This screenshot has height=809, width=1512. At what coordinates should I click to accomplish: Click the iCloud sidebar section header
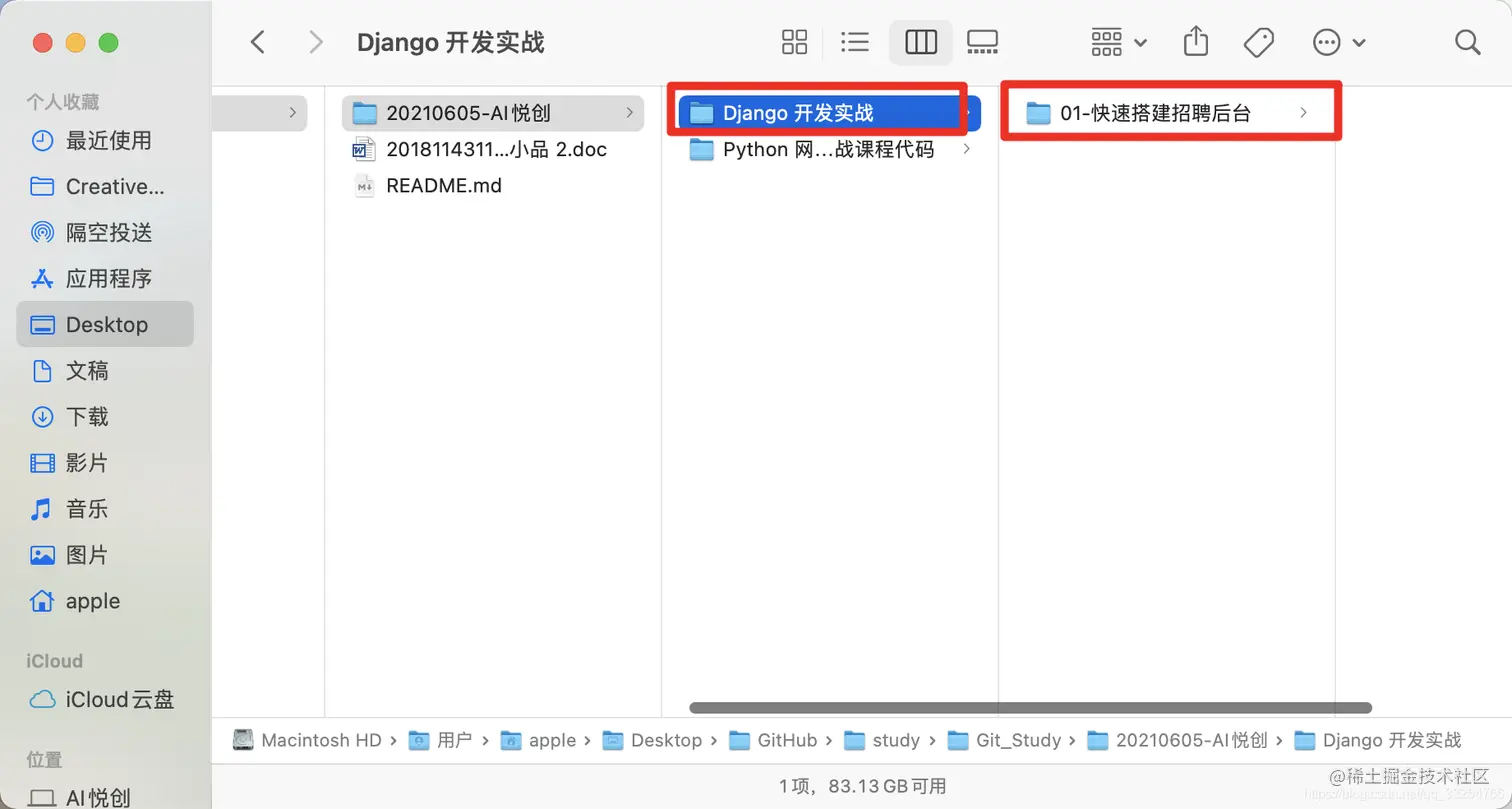pos(54,661)
